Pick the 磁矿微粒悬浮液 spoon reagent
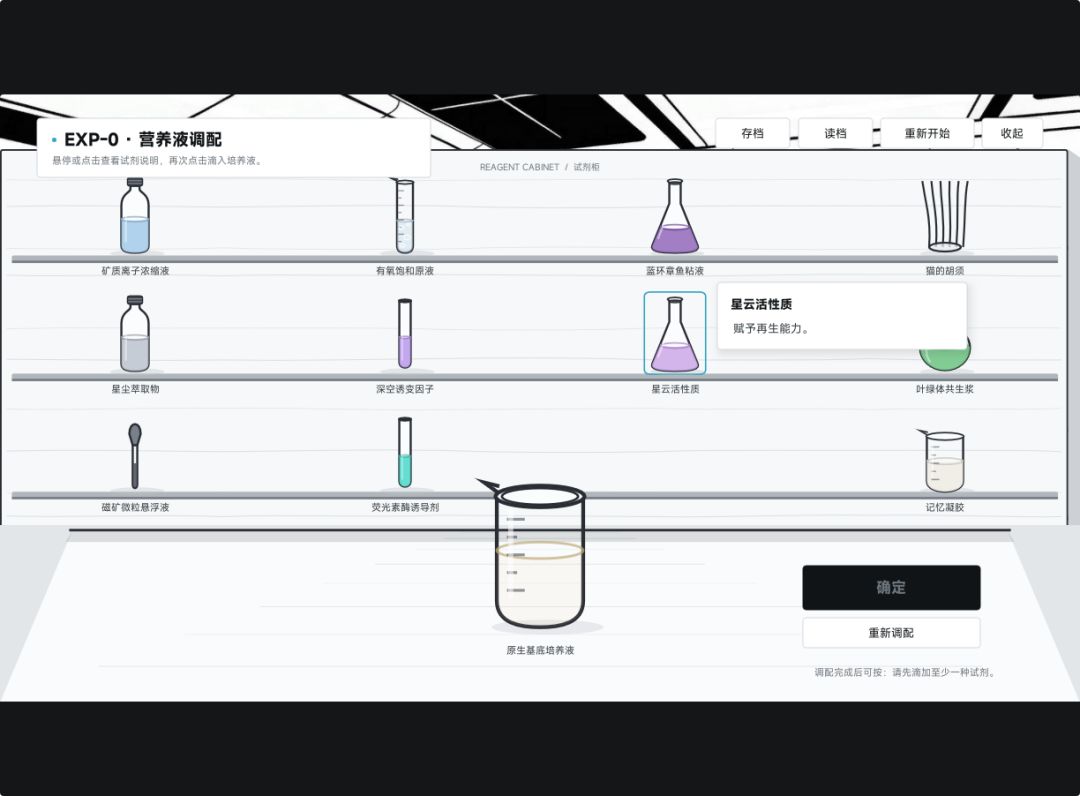 click(x=135, y=456)
